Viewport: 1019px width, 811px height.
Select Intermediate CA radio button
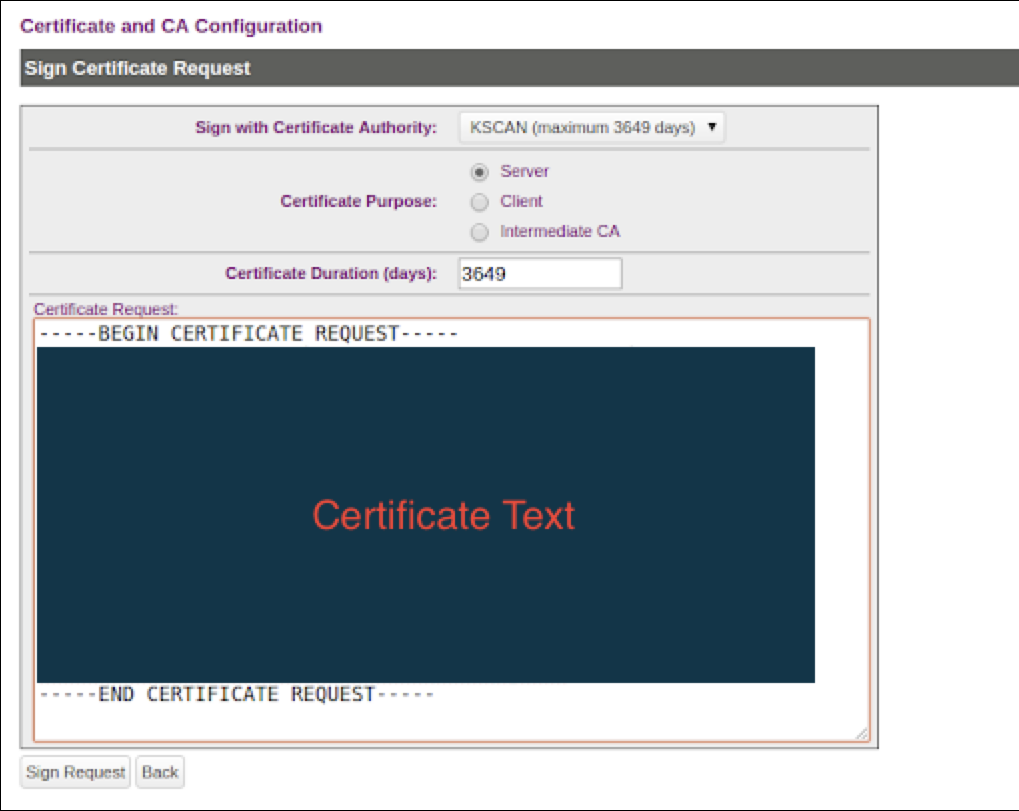pos(480,232)
